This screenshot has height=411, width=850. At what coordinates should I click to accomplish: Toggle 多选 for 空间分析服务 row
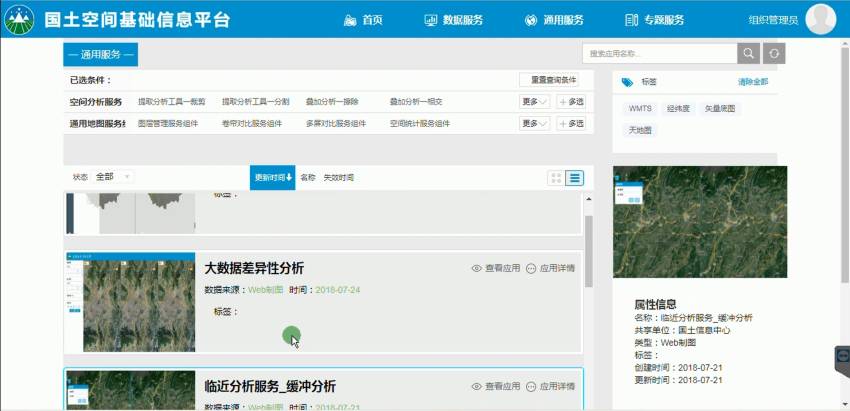point(571,102)
